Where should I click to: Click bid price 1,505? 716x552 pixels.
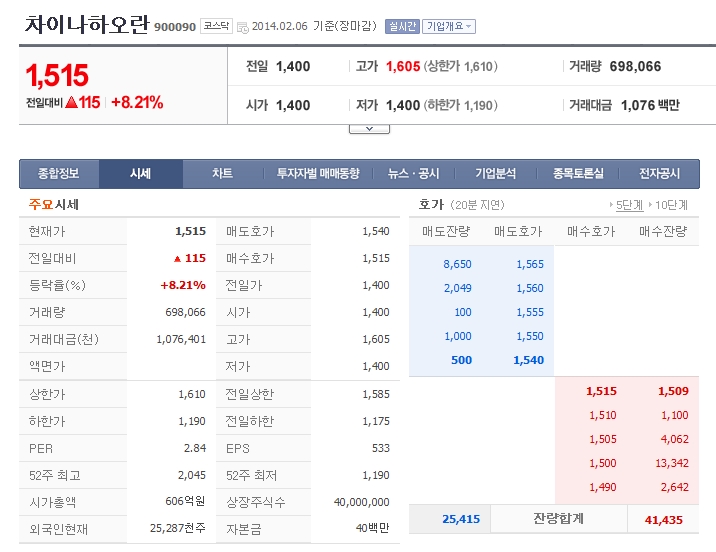point(603,439)
